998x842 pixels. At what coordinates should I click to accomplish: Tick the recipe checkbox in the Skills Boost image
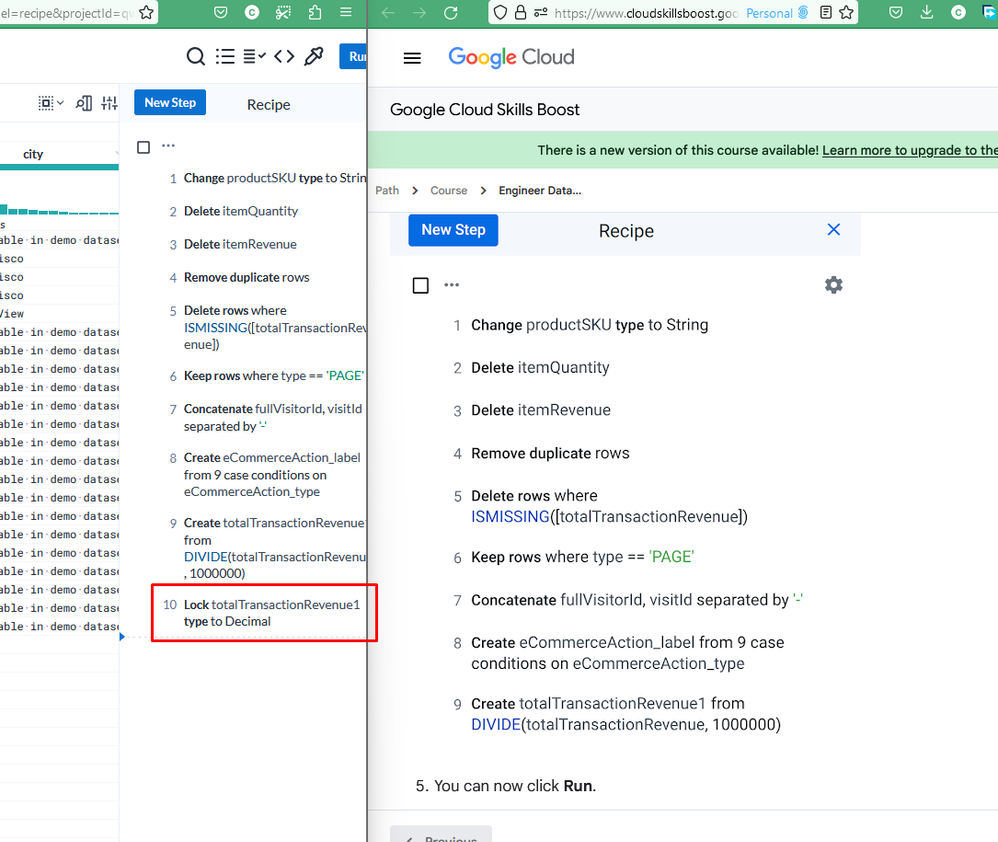[x=421, y=285]
